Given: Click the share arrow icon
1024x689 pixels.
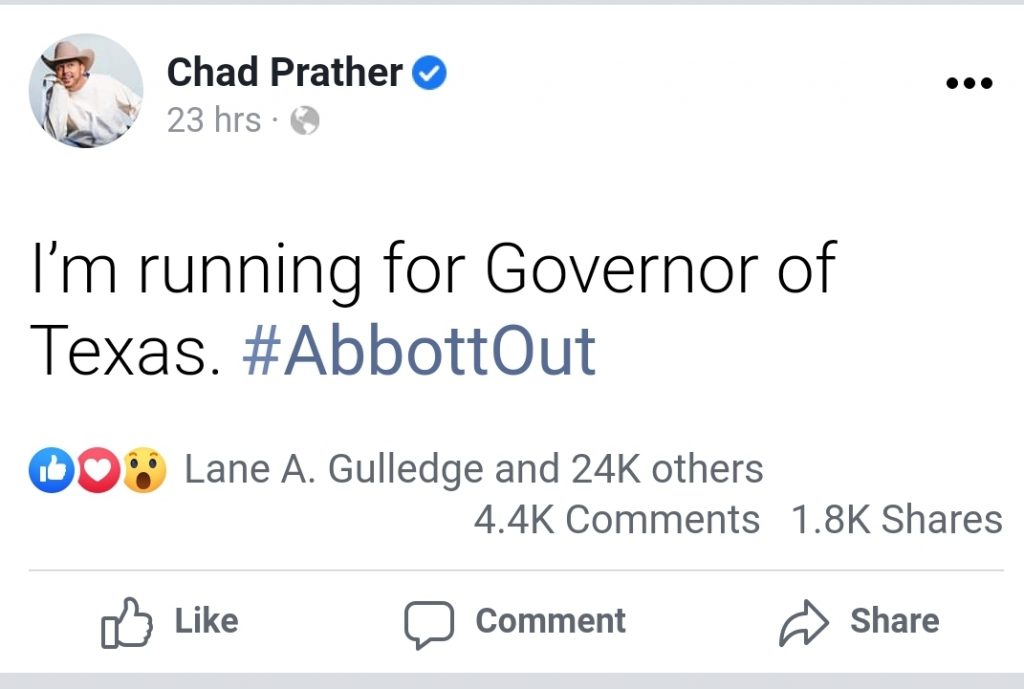Looking at the screenshot, I should pos(804,623).
